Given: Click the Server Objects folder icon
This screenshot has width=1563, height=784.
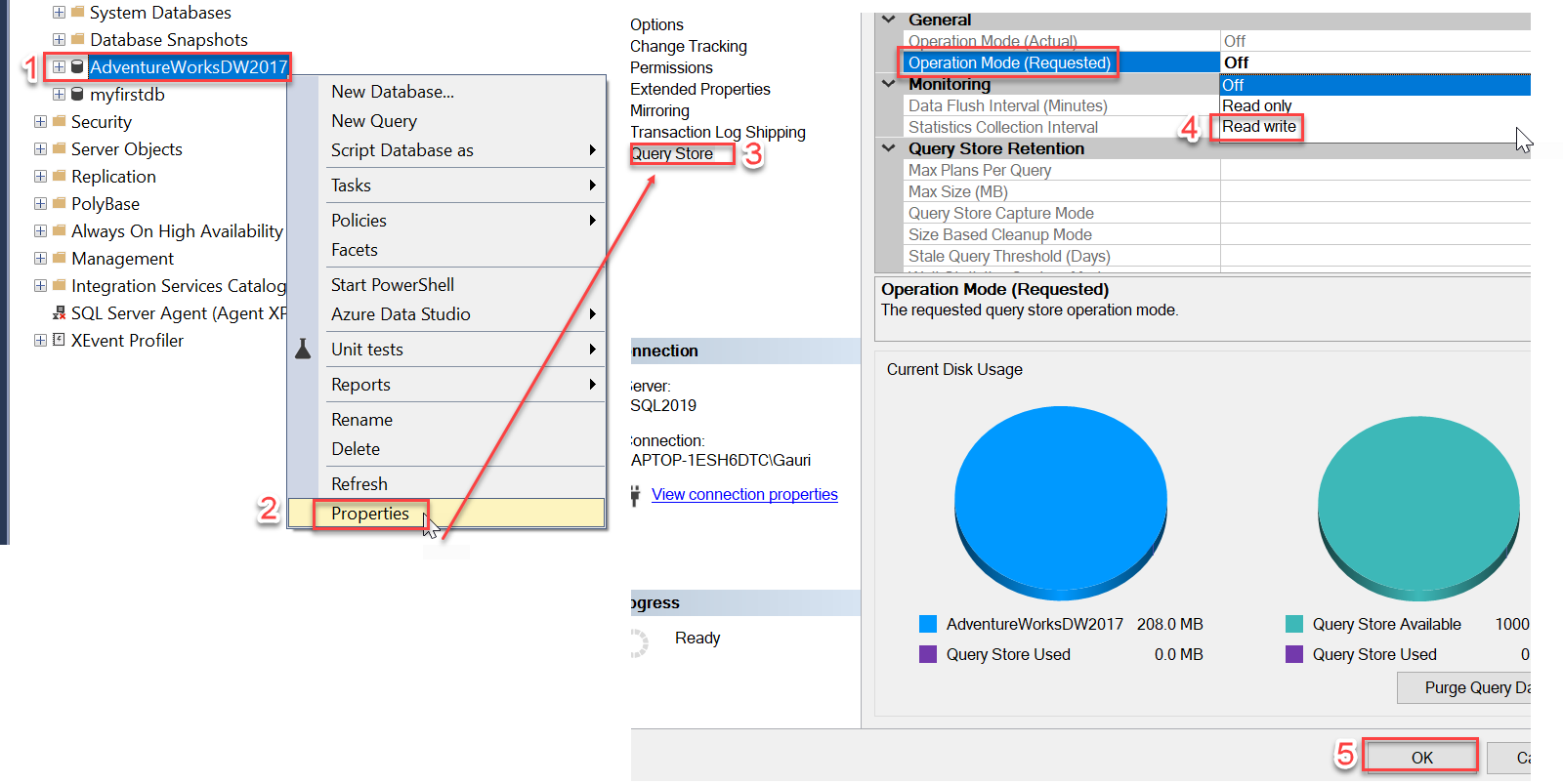Looking at the screenshot, I should (59, 149).
